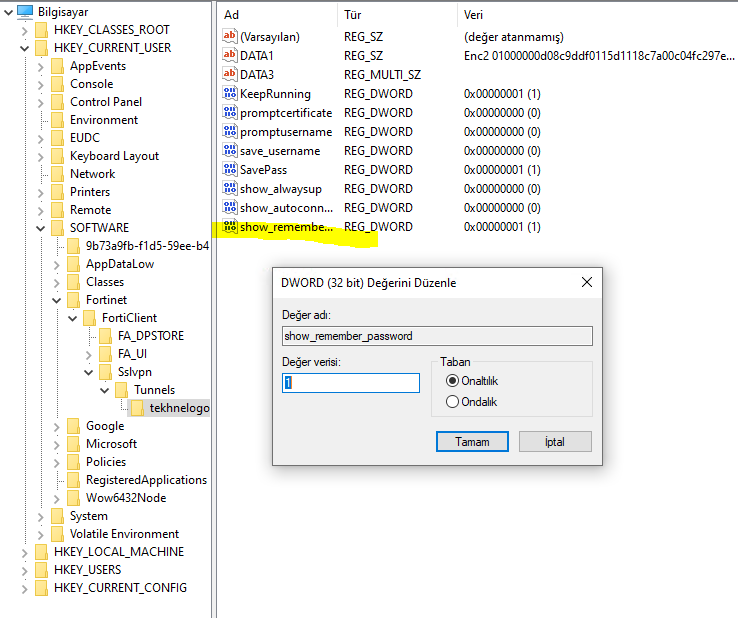Click the Bilgisayar computer icon
Image resolution: width=738 pixels, height=618 pixels.
(25, 11)
